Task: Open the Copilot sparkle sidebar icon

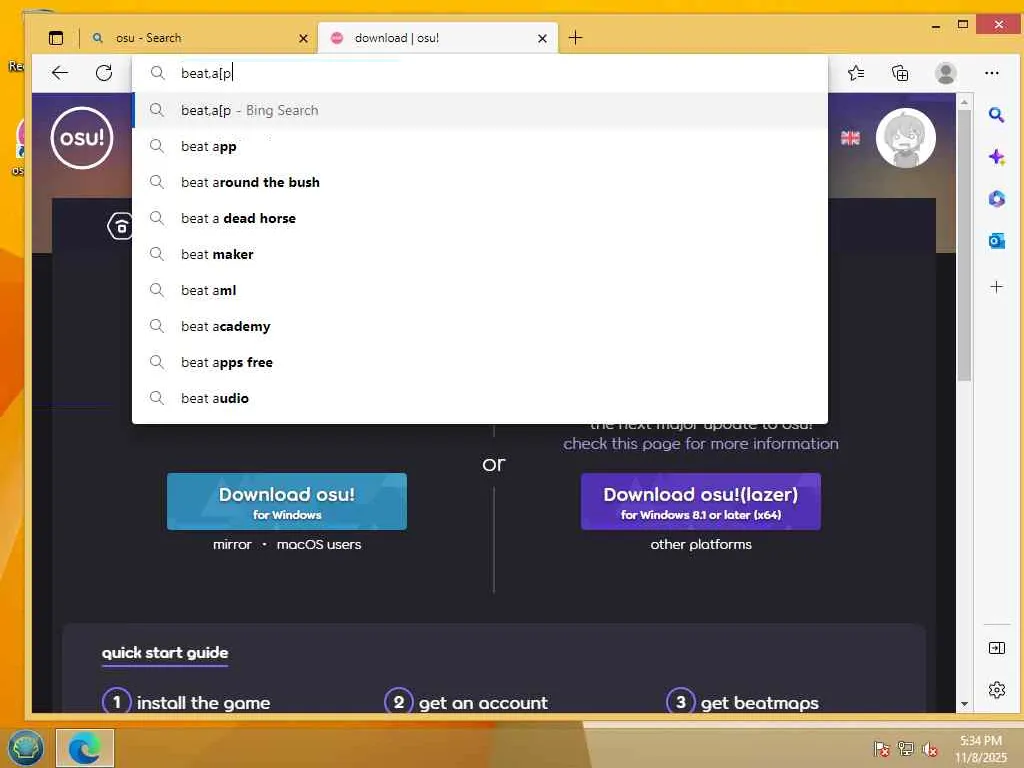Action: point(996,157)
